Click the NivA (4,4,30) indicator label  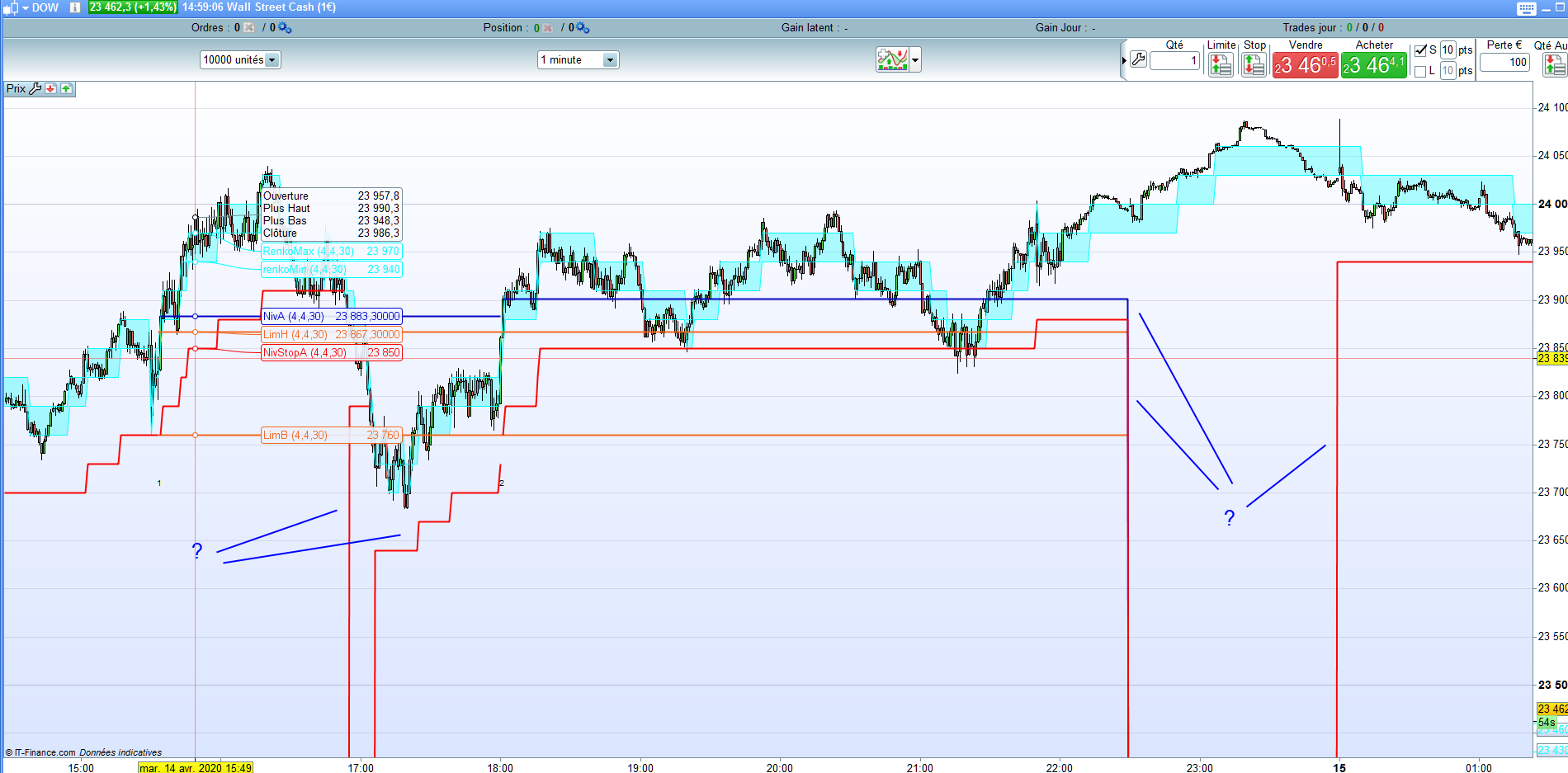293,316
